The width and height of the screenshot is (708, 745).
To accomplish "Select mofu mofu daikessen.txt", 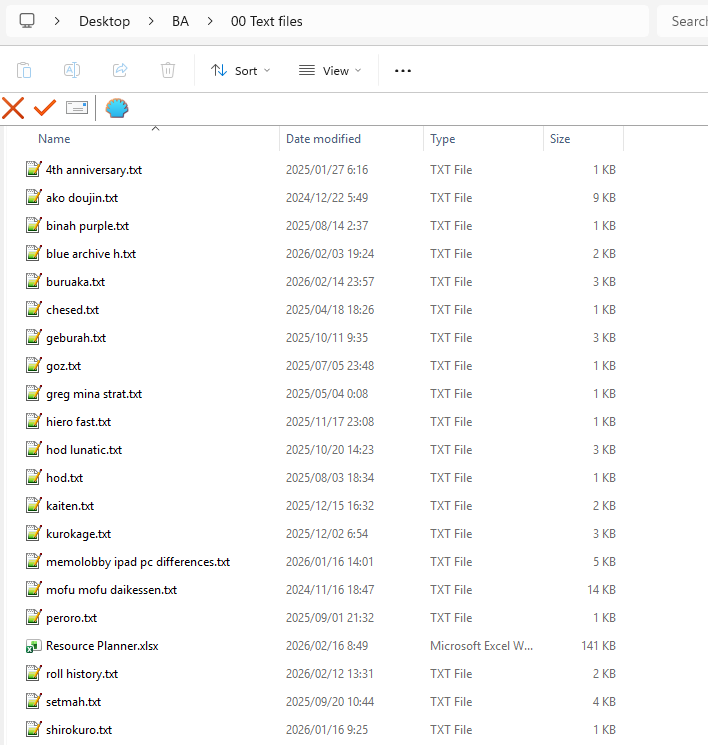I will 111,590.
